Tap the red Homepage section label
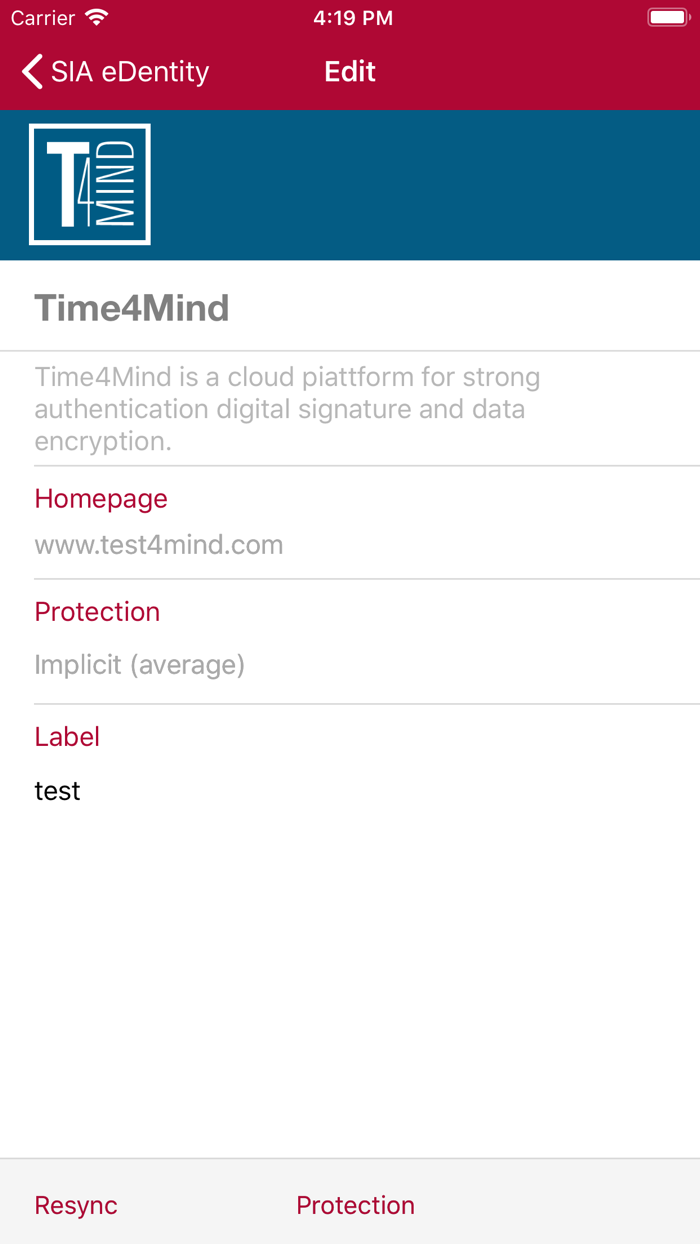This screenshot has width=700, height=1244. point(101,499)
